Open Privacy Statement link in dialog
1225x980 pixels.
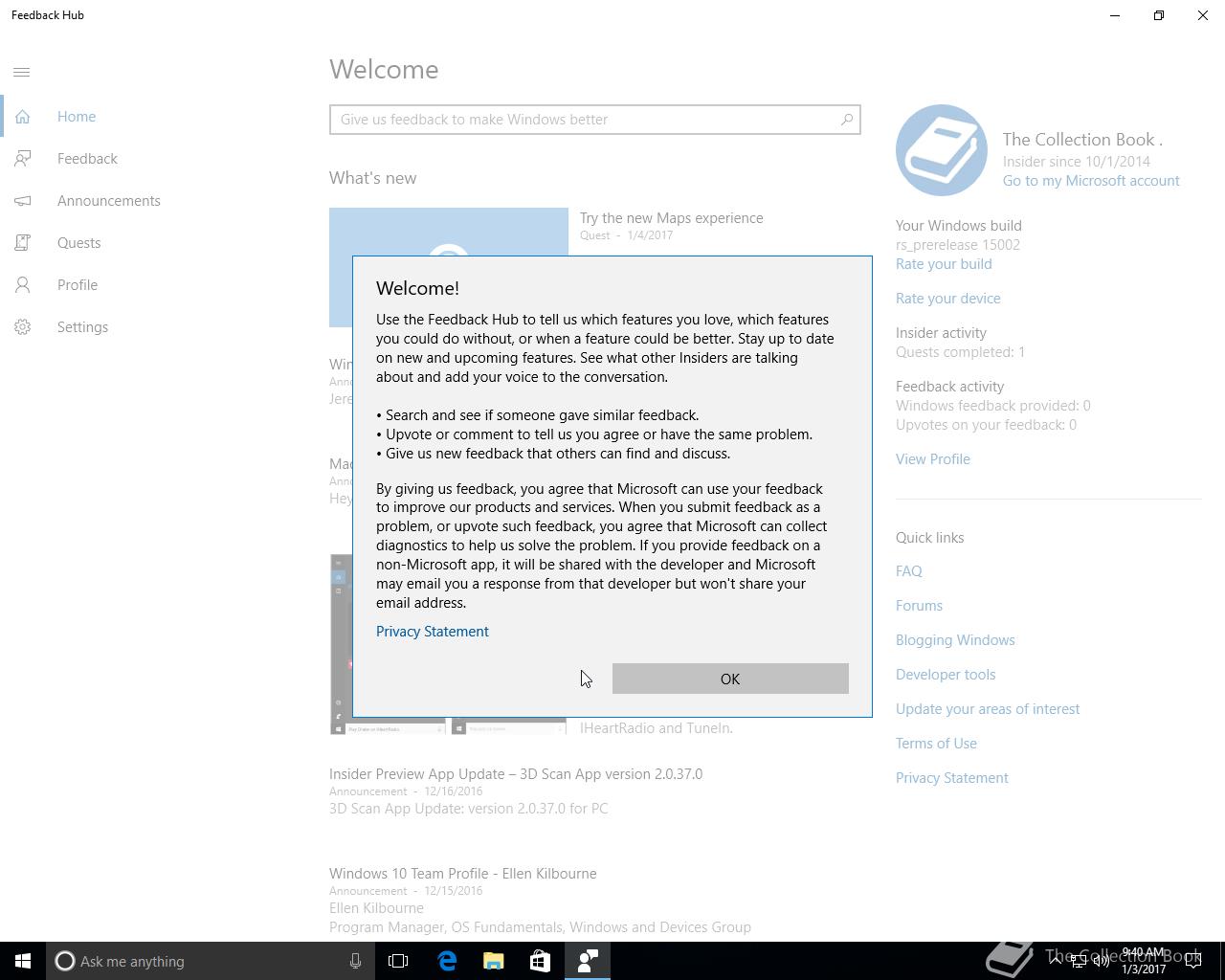point(433,632)
